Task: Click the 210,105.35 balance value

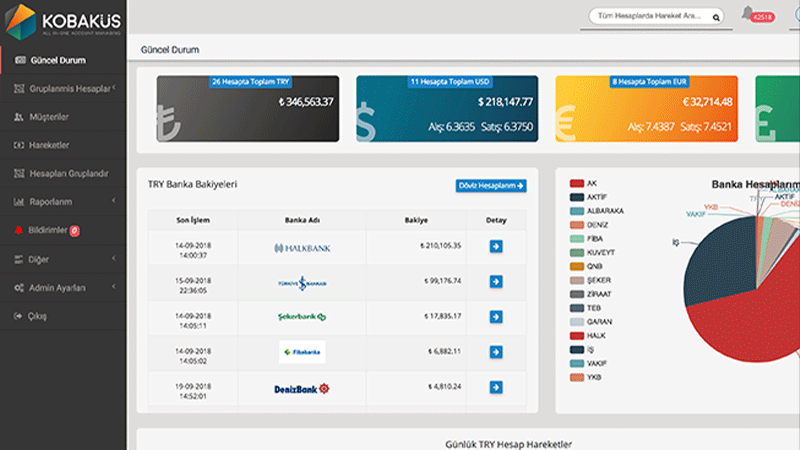Action: click(x=441, y=246)
